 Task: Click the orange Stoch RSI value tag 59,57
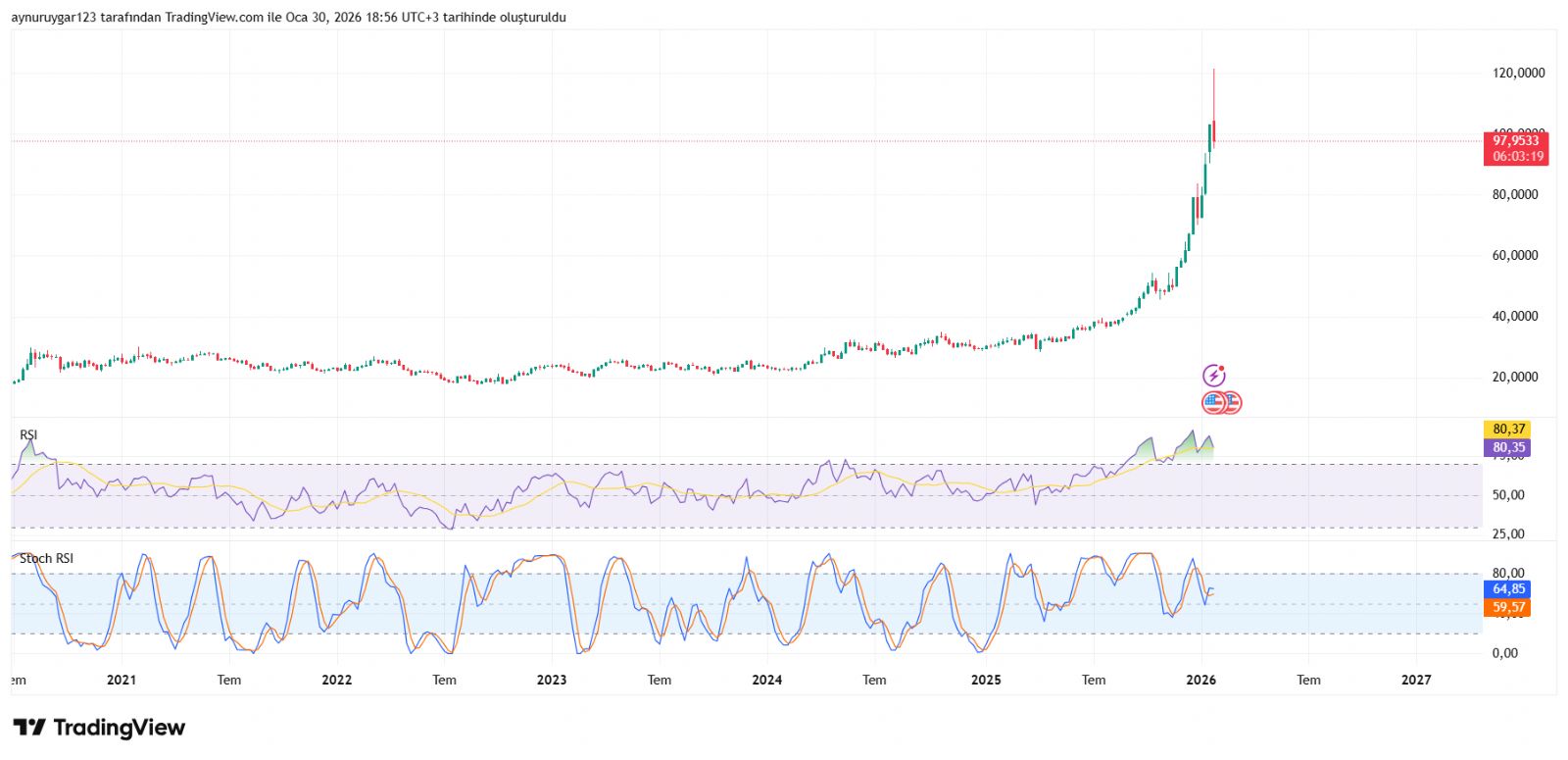click(1508, 608)
